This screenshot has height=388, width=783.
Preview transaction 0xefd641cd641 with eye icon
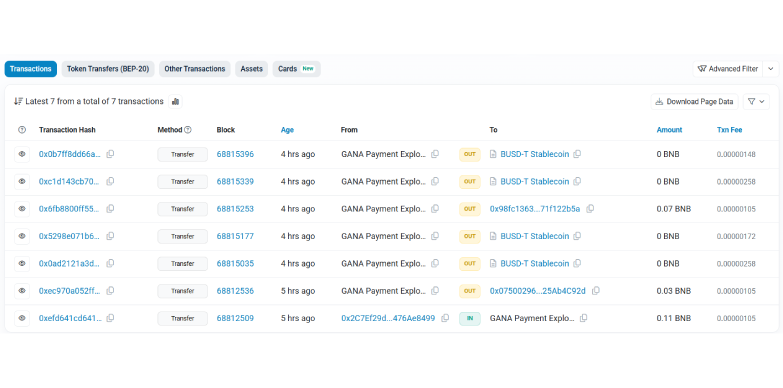[22, 318]
